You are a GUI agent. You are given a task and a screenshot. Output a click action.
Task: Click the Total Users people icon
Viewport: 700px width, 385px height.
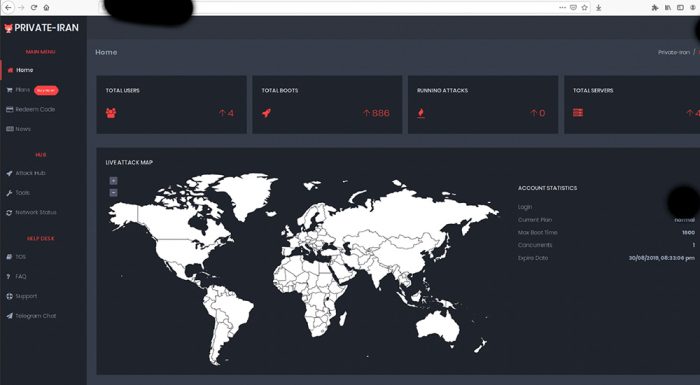coord(111,113)
